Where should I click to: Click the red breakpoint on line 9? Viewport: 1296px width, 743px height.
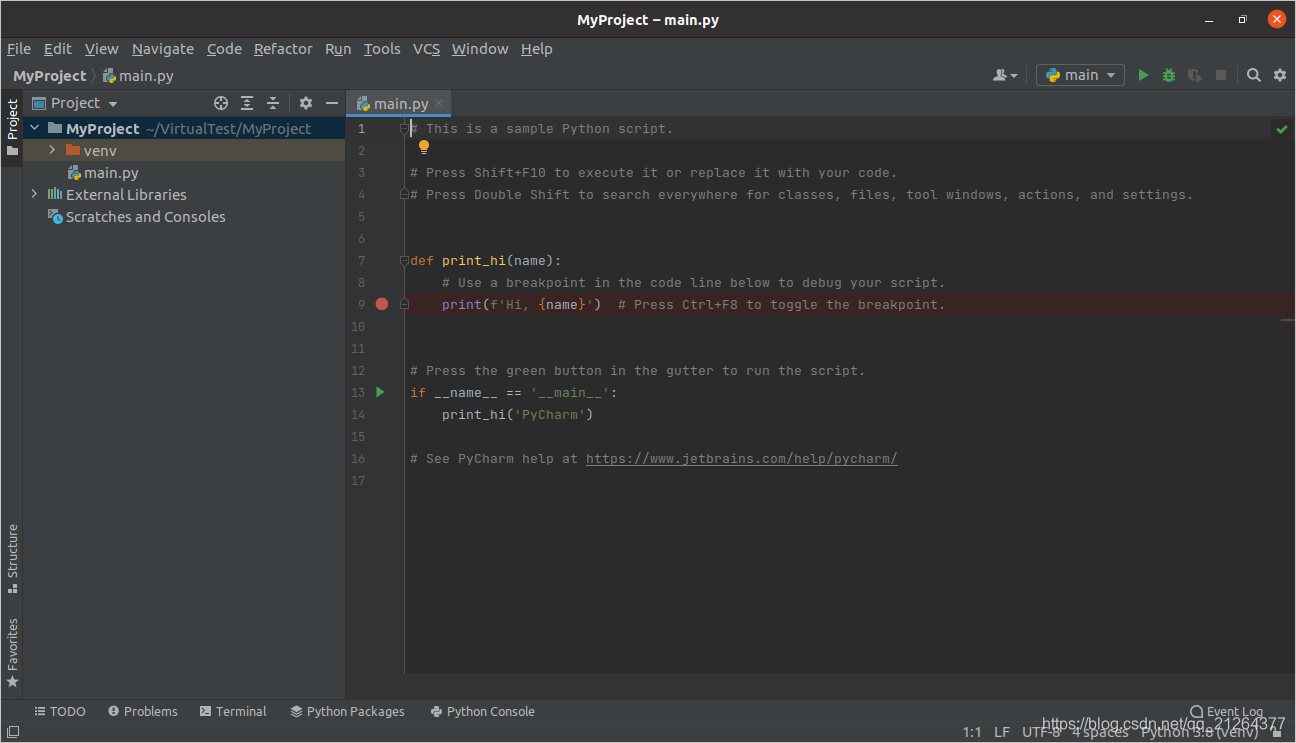[381, 303]
